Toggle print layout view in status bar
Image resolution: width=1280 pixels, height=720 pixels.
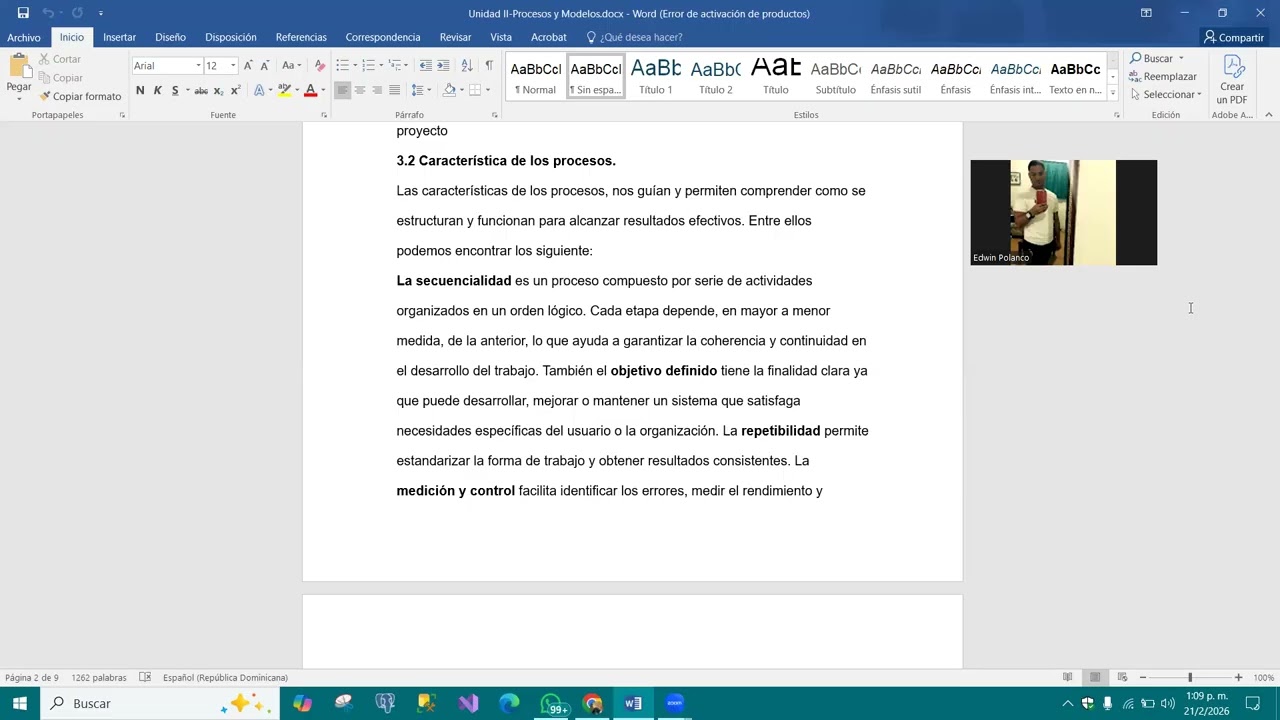click(1095, 677)
